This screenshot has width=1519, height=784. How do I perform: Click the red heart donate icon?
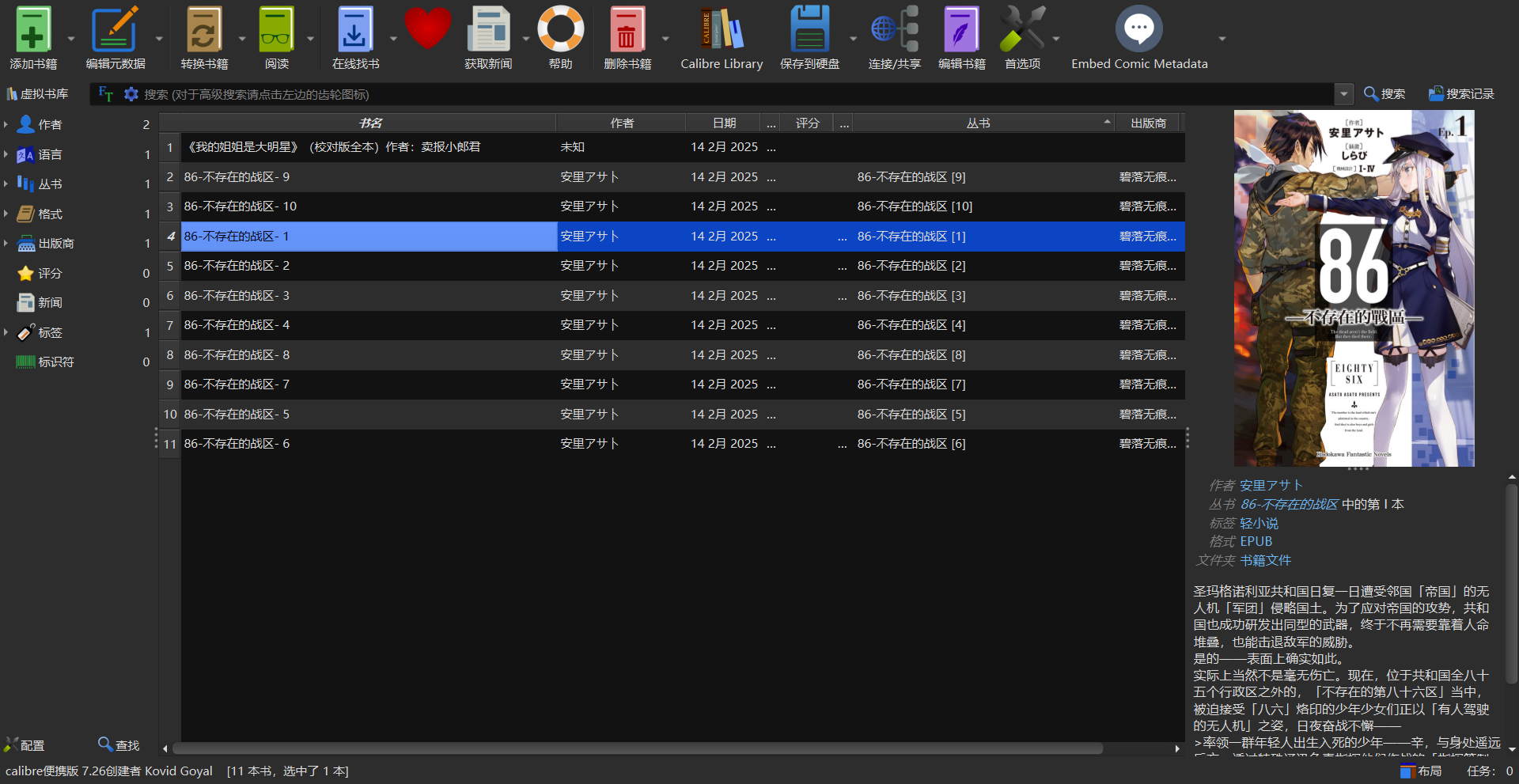[x=427, y=28]
